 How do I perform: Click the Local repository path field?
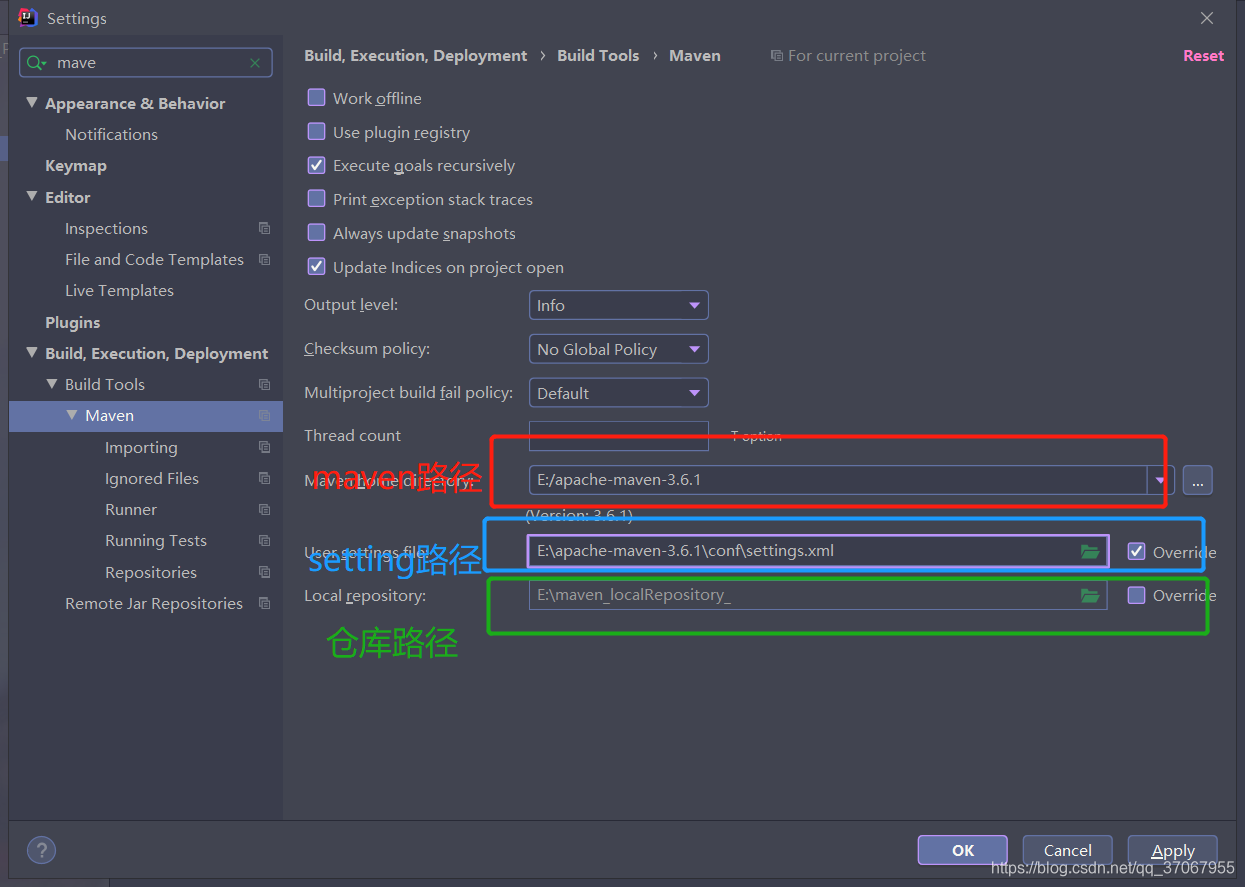pos(818,595)
